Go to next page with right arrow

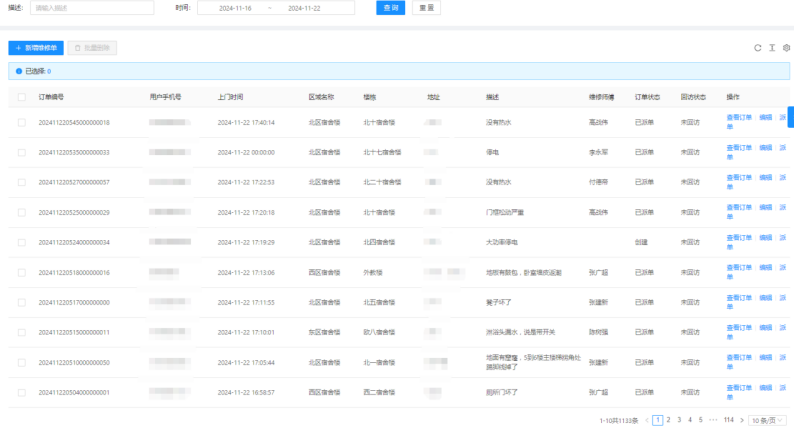click(x=742, y=420)
